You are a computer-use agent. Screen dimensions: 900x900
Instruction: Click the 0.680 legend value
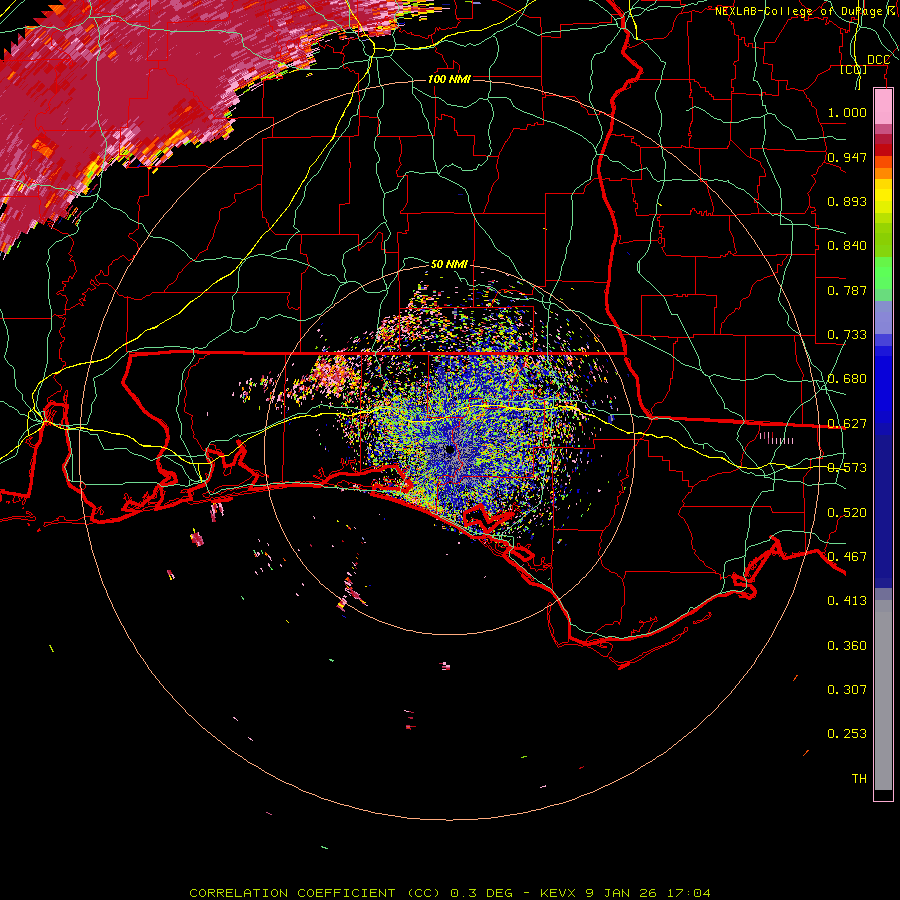click(847, 379)
